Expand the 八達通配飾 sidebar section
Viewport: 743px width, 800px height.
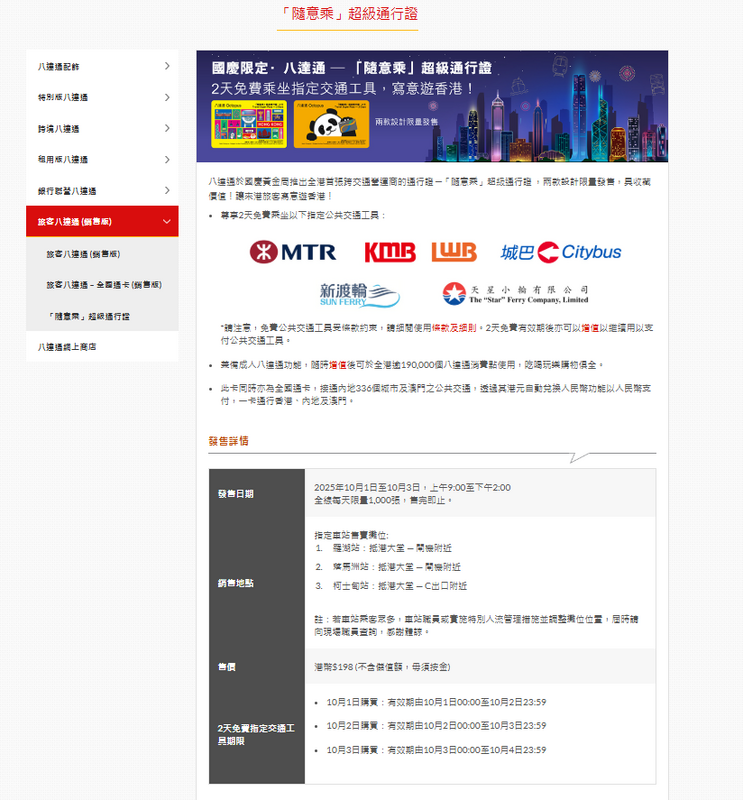click(x=102, y=66)
